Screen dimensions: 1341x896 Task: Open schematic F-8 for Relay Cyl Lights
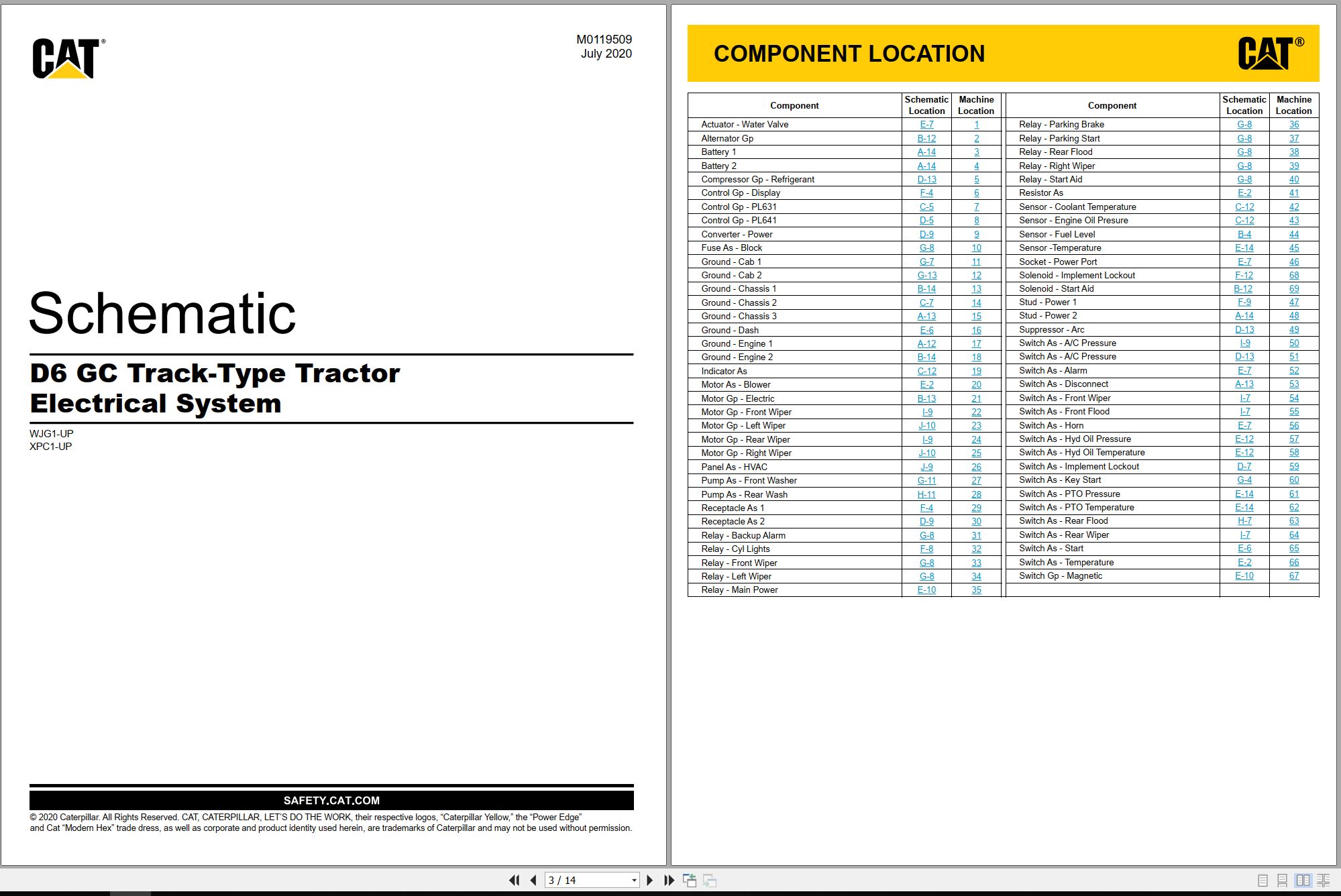point(926,549)
